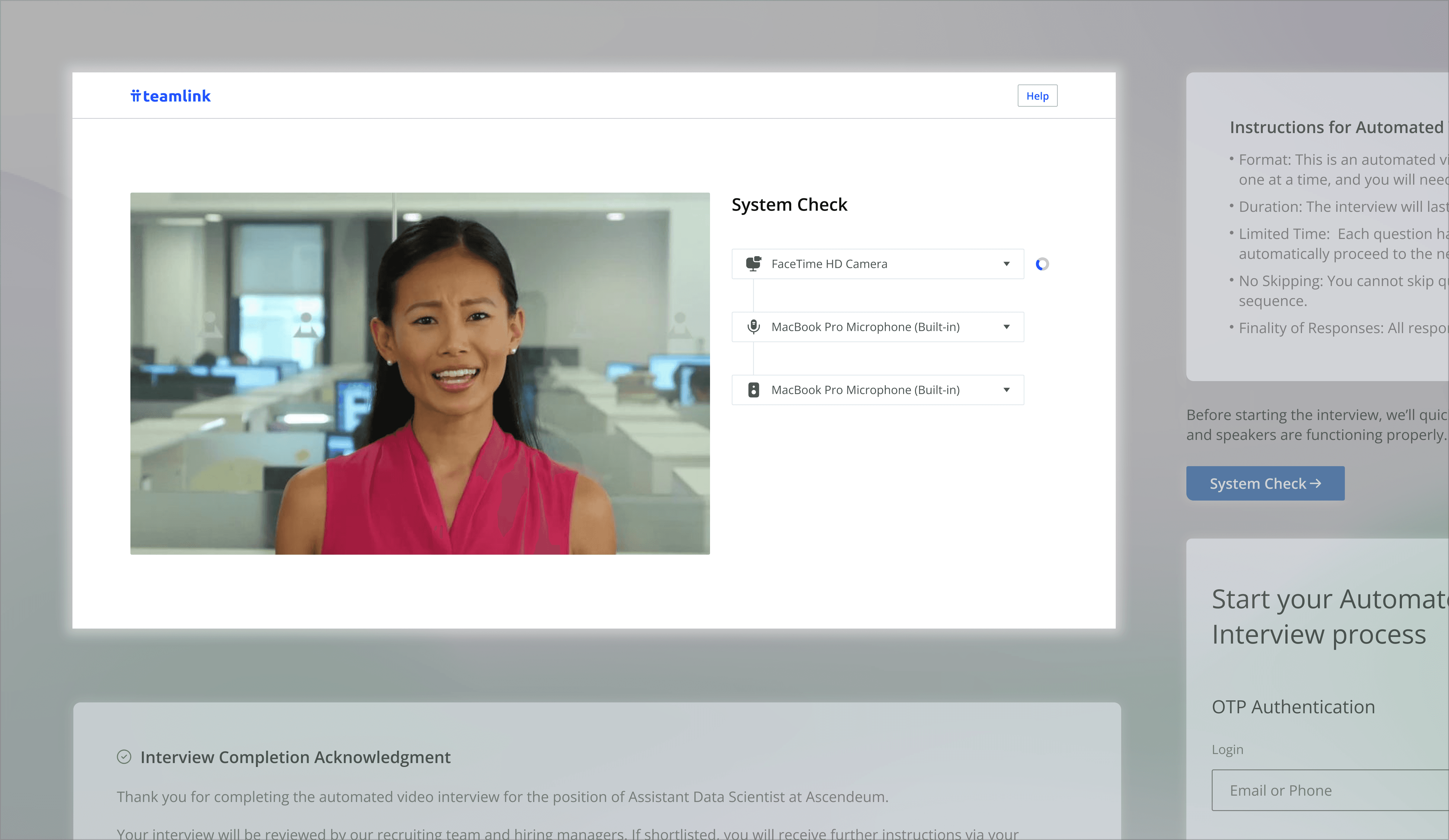This screenshot has width=1449, height=840.
Task: Select the FaceTime HD Camera text field
Action: pyautogui.click(x=829, y=264)
